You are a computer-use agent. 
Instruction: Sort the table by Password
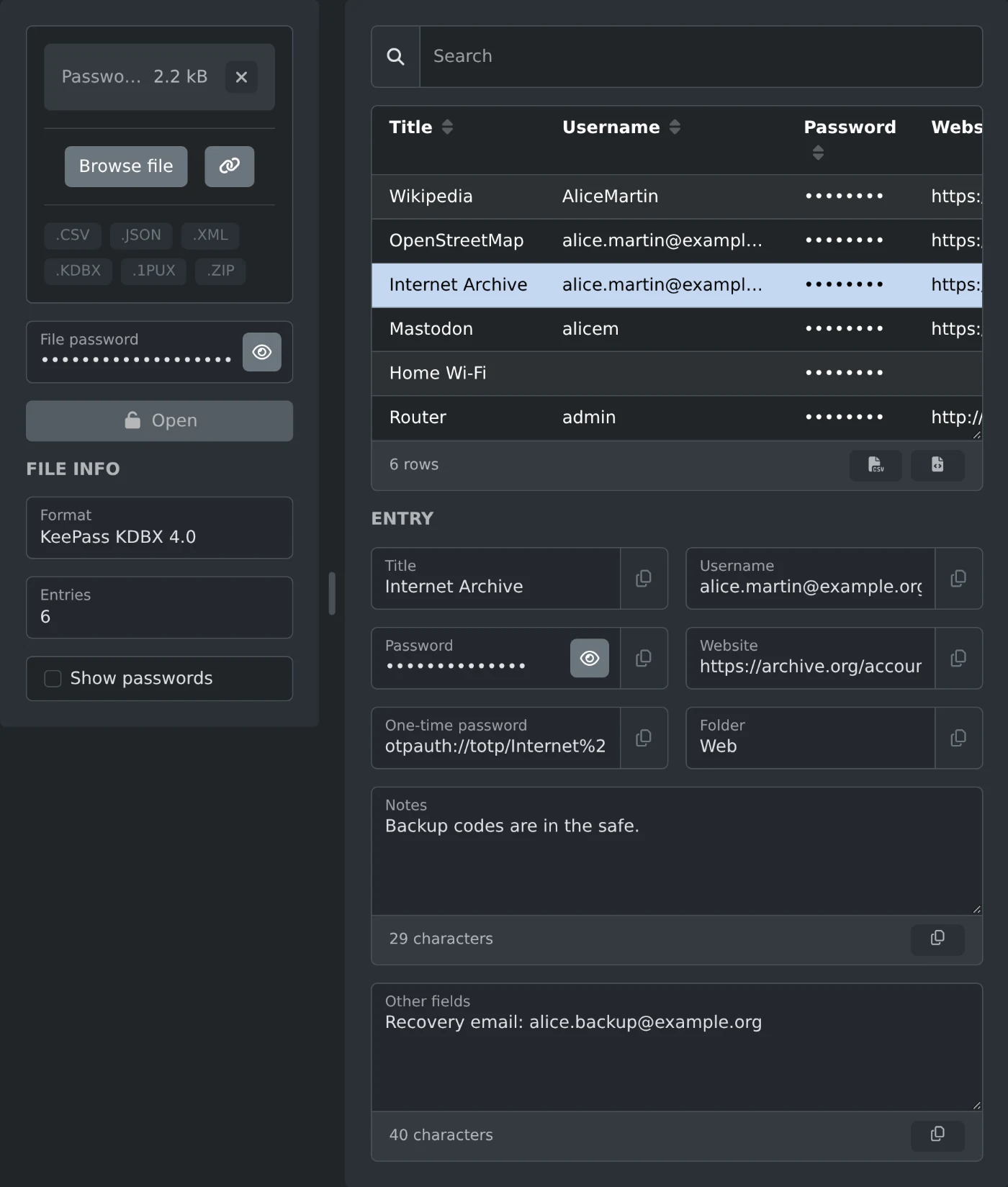point(818,153)
